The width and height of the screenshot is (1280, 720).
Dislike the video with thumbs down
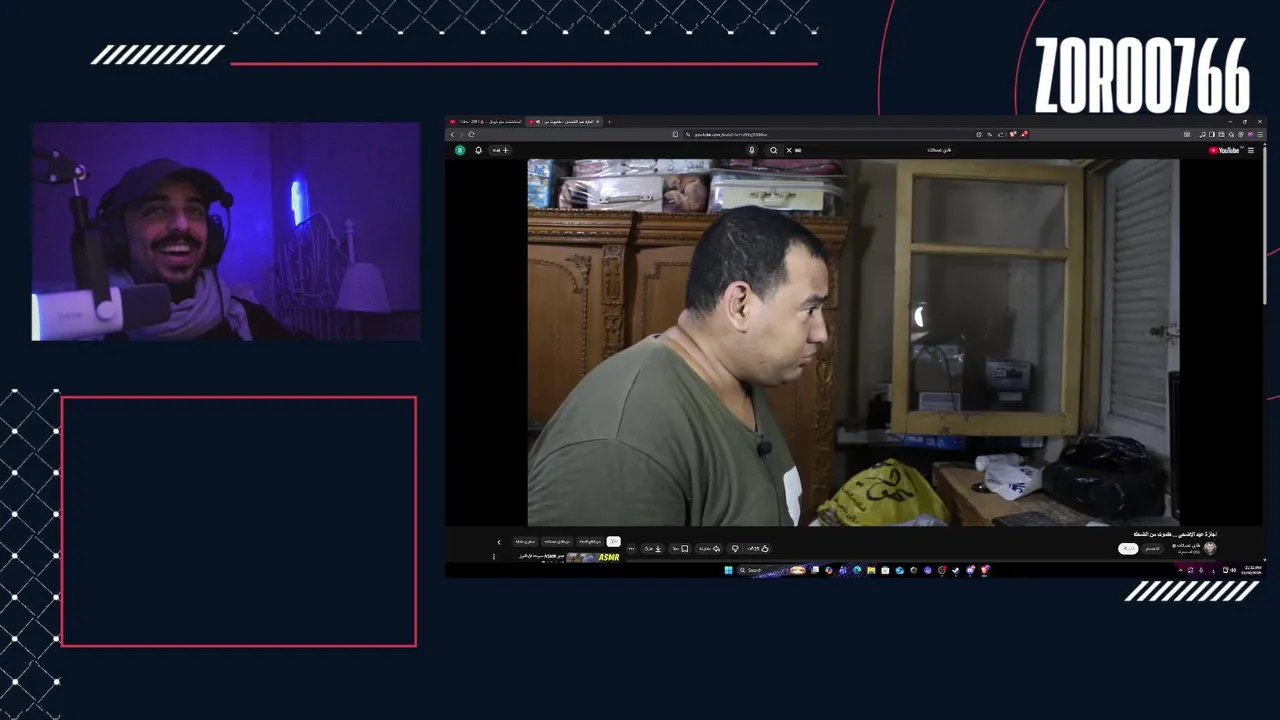[735, 549]
